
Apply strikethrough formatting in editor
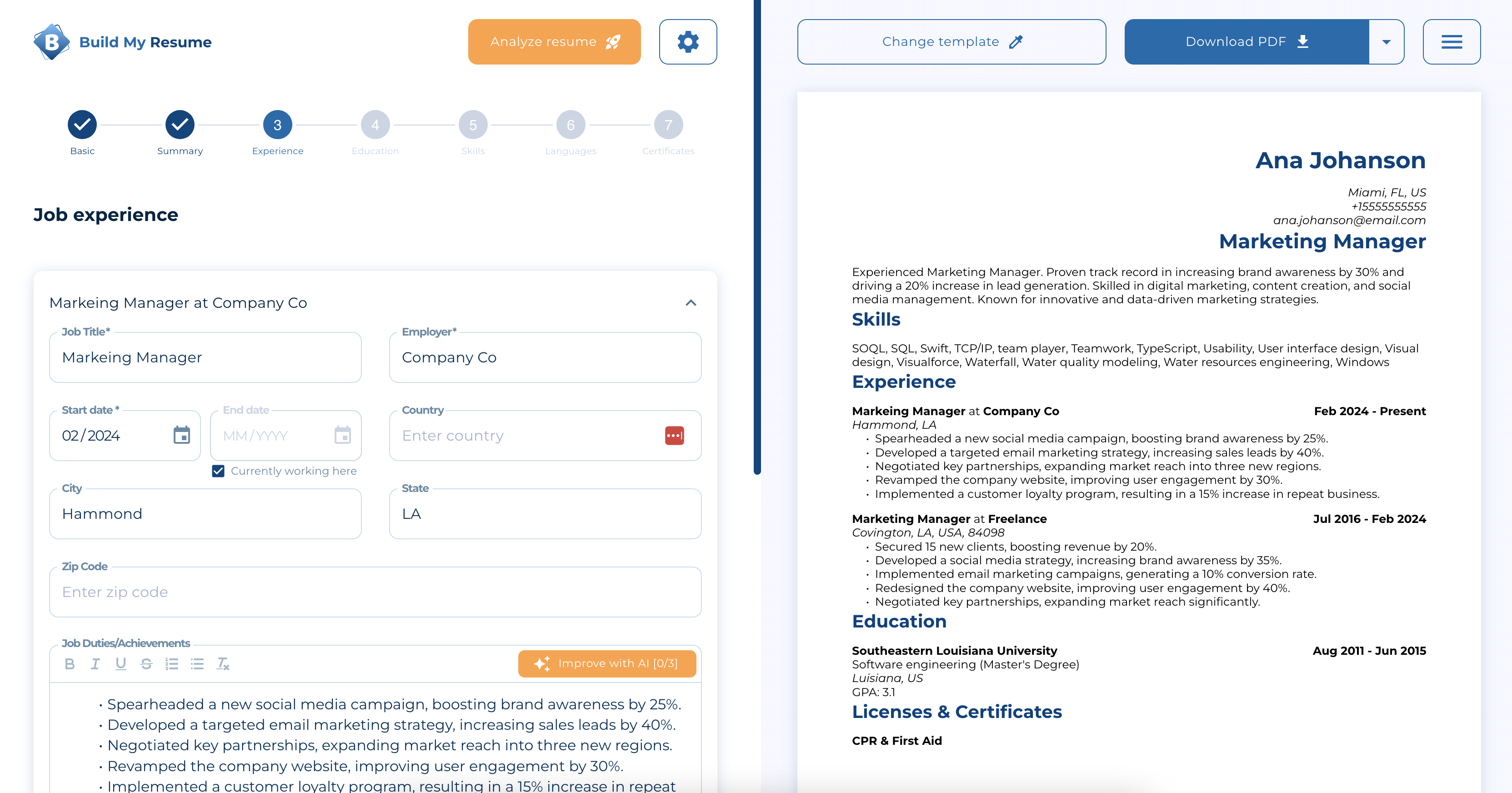click(x=146, y=663)
